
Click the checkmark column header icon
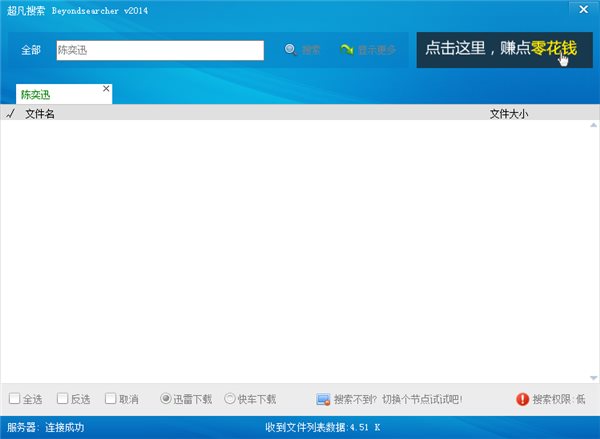click(11, 113)
